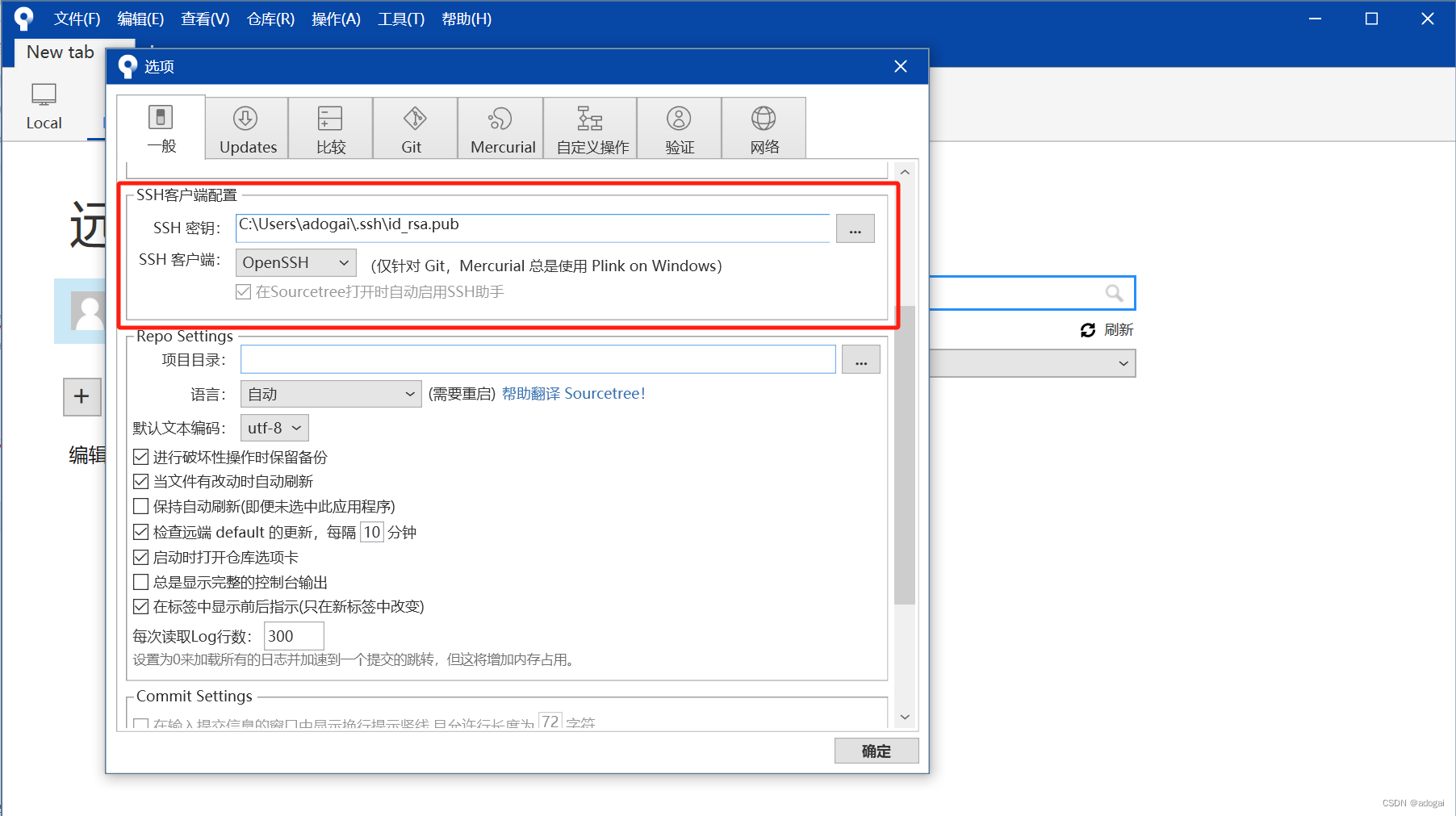Click the plus add button in main window
Screen dimensions: 1456x816
coord(82,396)
